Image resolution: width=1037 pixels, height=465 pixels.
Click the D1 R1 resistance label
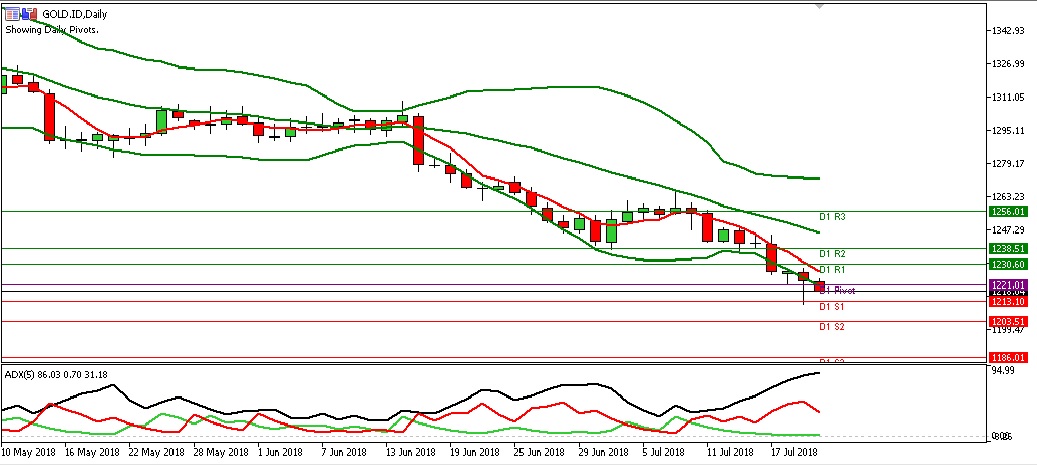(833, 270)
